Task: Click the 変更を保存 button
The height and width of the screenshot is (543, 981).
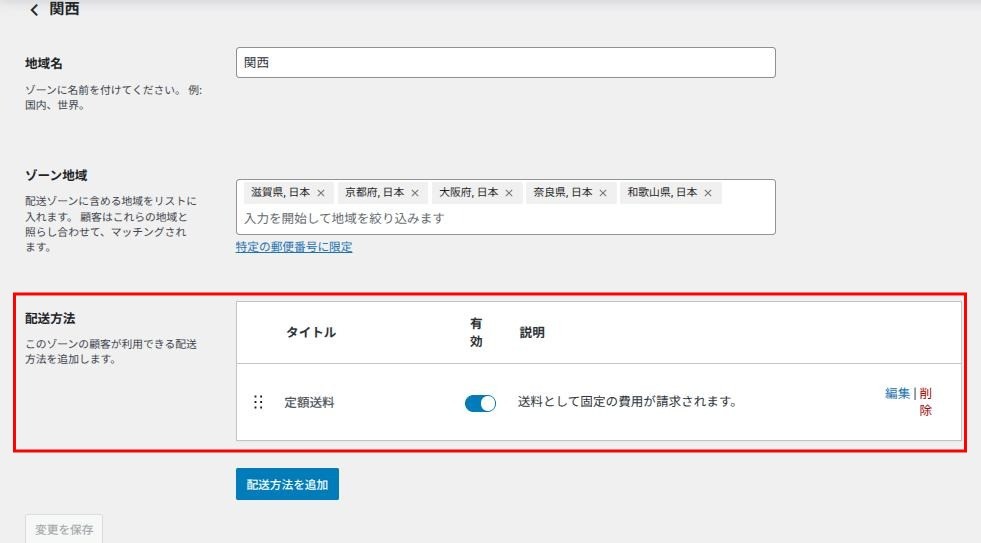Action: [x=64, y=529]
